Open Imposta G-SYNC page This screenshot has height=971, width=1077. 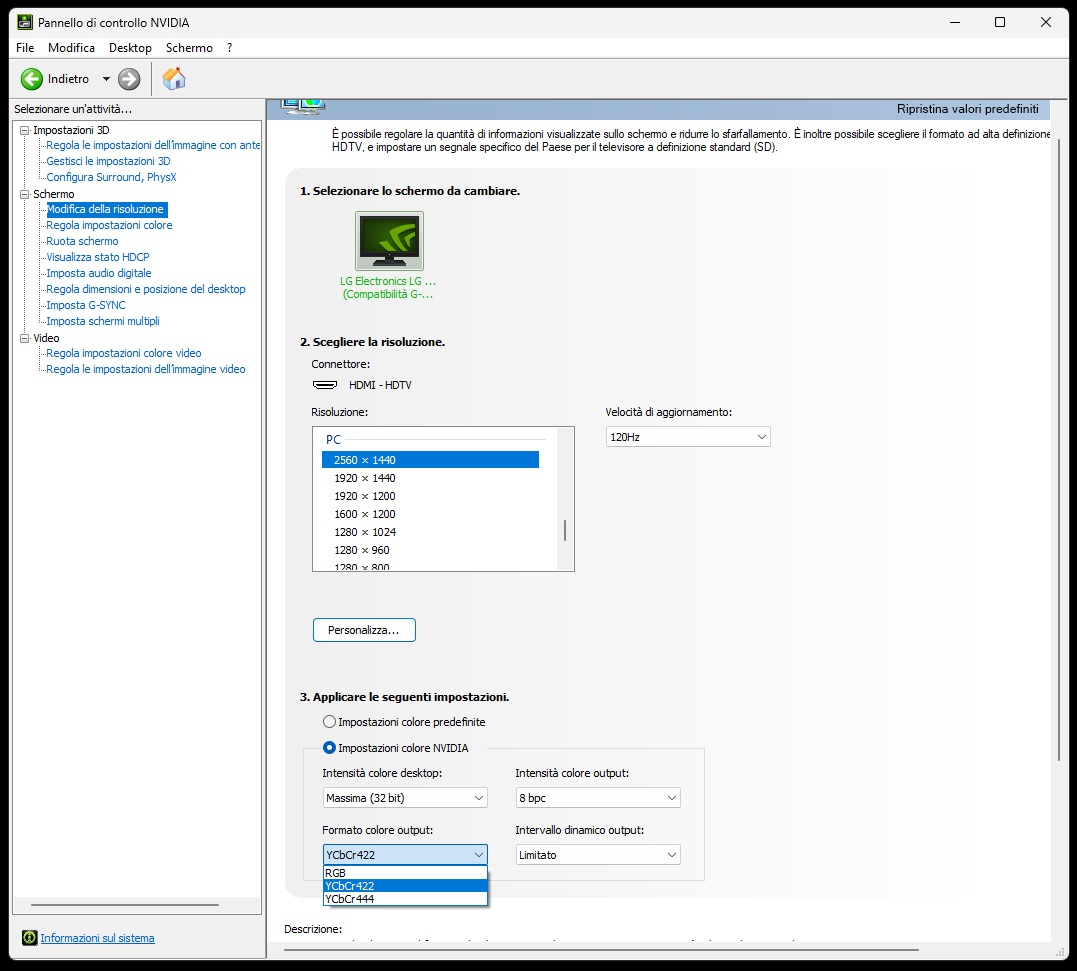[x=86, y=305]
